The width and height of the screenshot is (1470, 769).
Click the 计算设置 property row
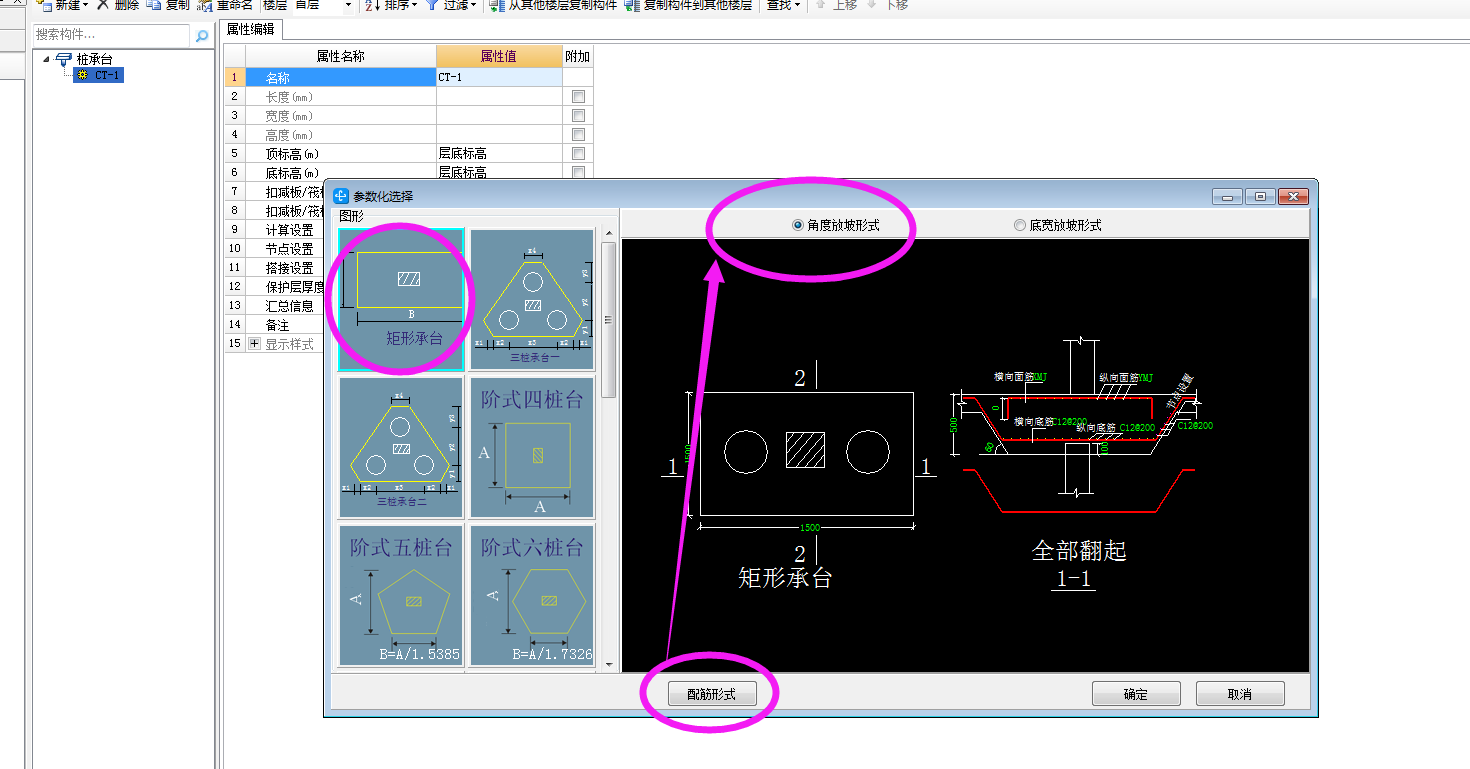tap(289, 230)
